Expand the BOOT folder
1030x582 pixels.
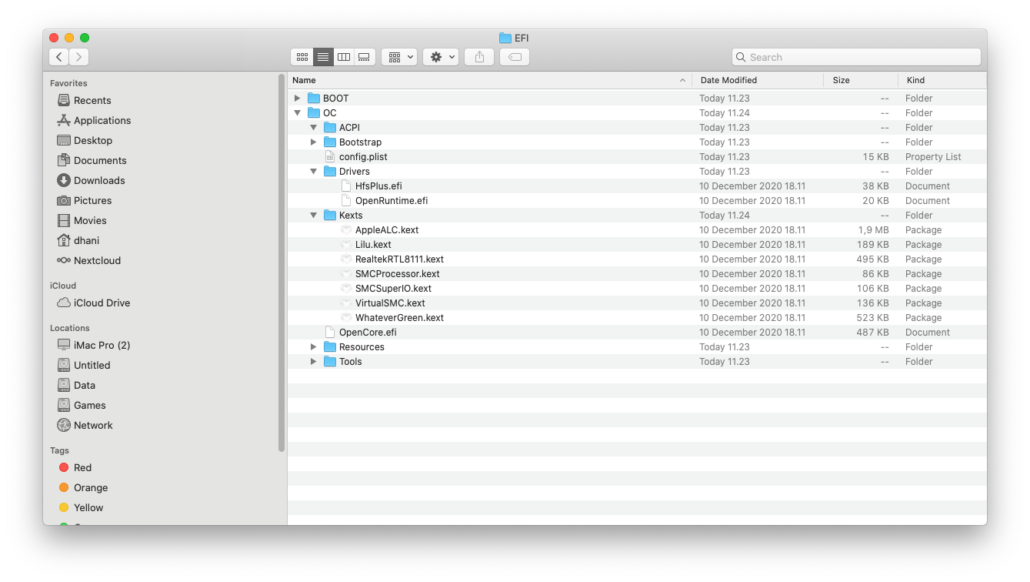pos(297,98)
